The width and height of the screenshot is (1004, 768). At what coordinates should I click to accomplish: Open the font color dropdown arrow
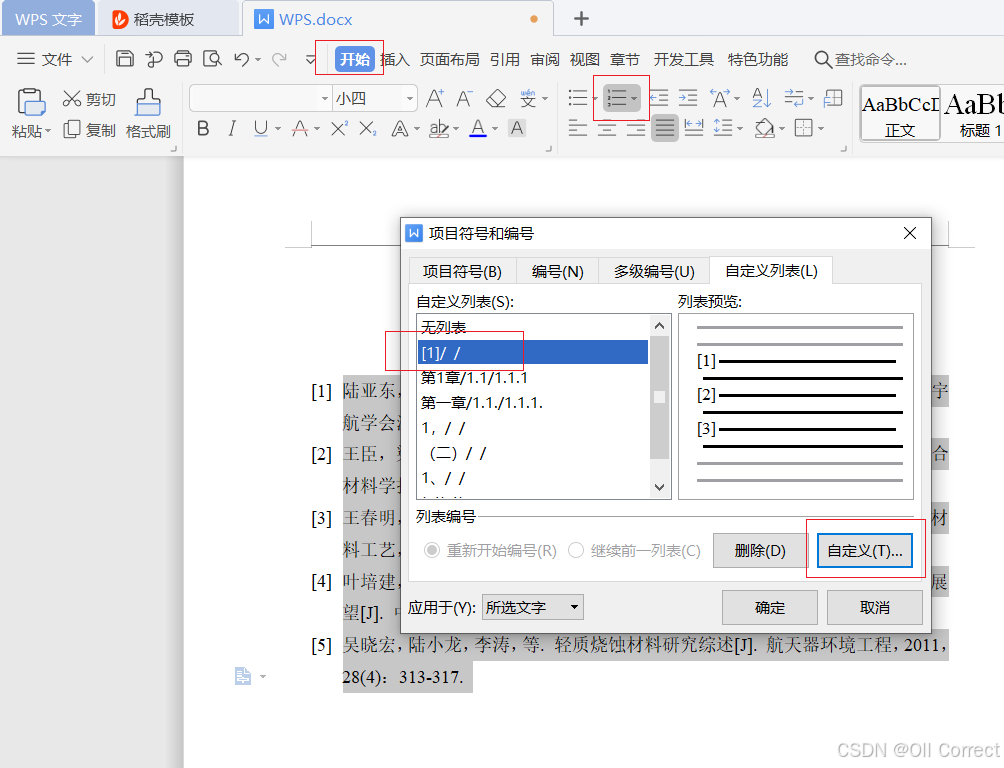pos(495,129)
